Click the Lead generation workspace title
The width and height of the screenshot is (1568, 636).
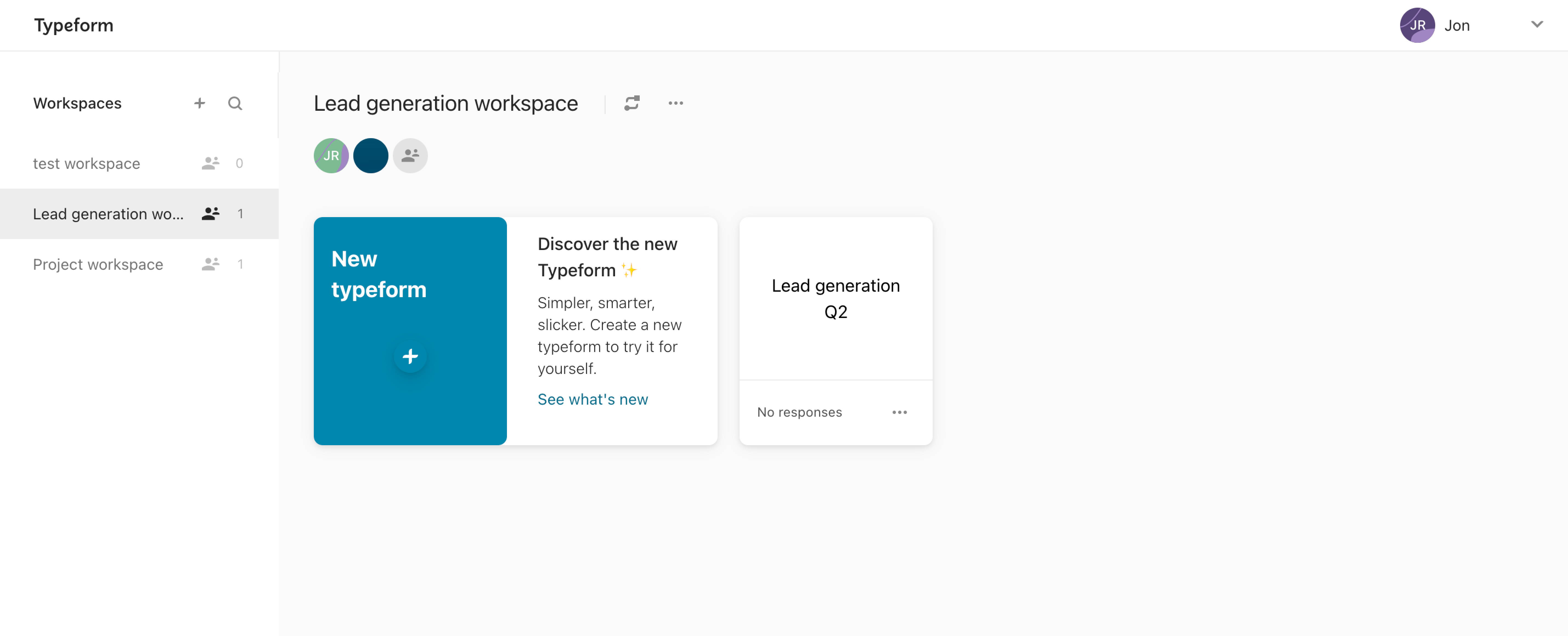point(445,103)
